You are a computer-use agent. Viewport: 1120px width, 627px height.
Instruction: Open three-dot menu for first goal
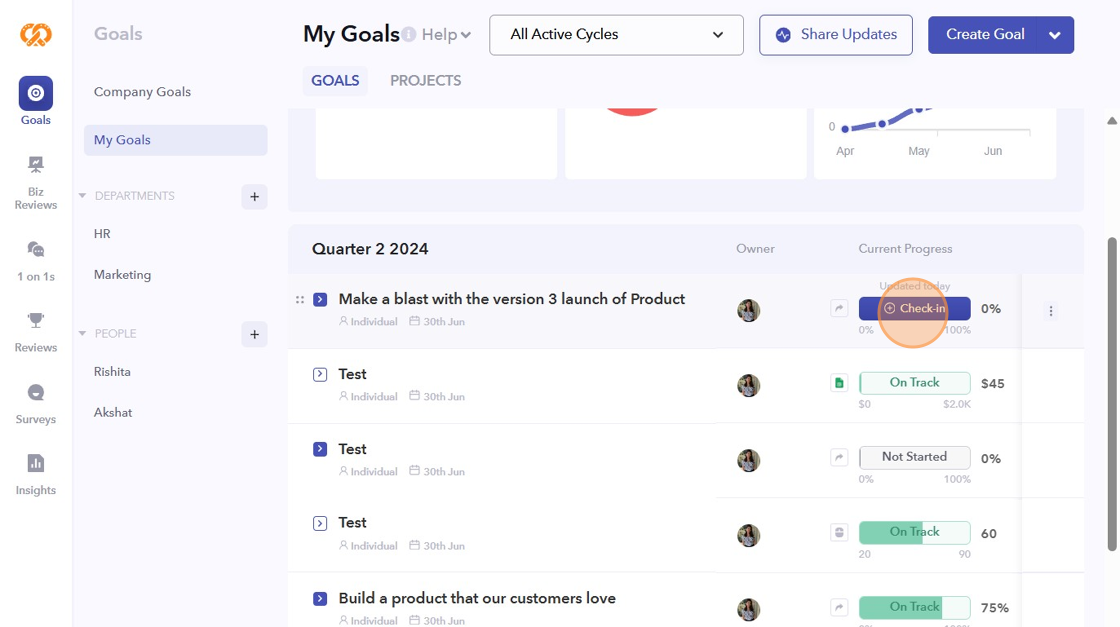click(1050, 311)
